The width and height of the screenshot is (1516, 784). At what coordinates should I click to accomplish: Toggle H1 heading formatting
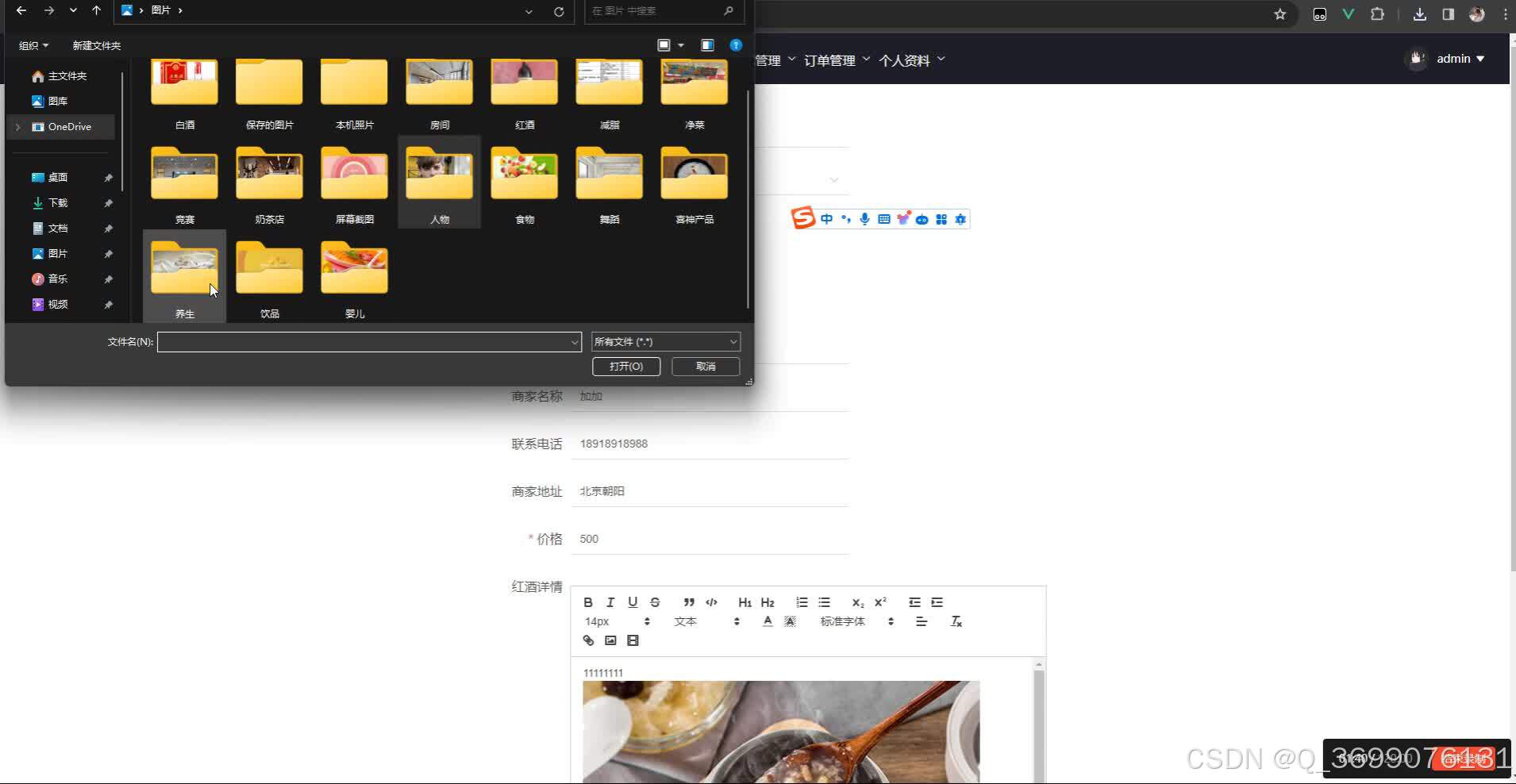click(x=745, y=601)
